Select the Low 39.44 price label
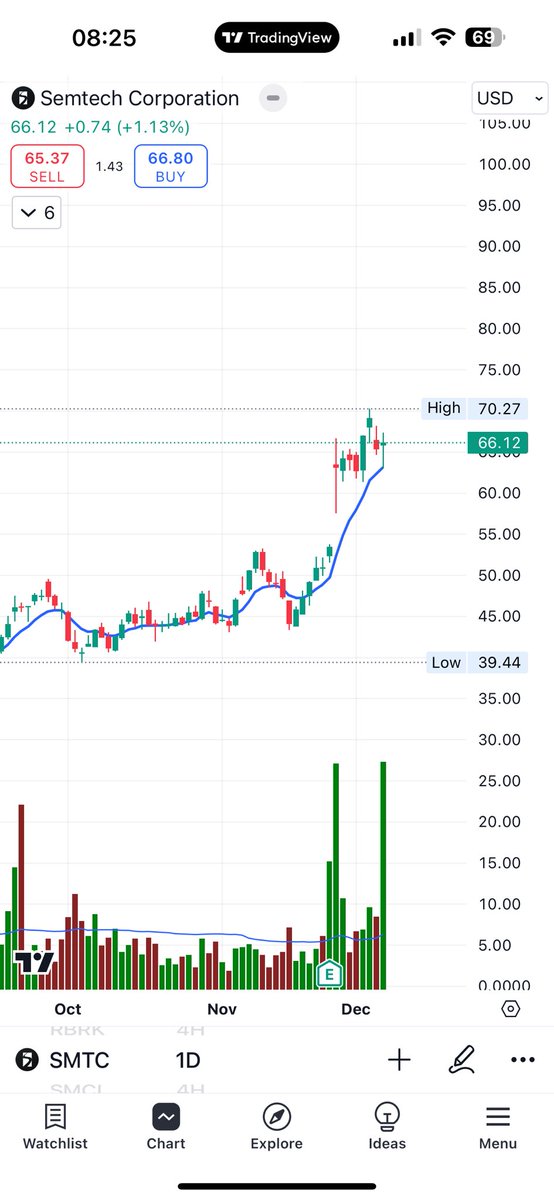Image resolution: width=554 pixels, height=1200 pixels. (478, 662)
